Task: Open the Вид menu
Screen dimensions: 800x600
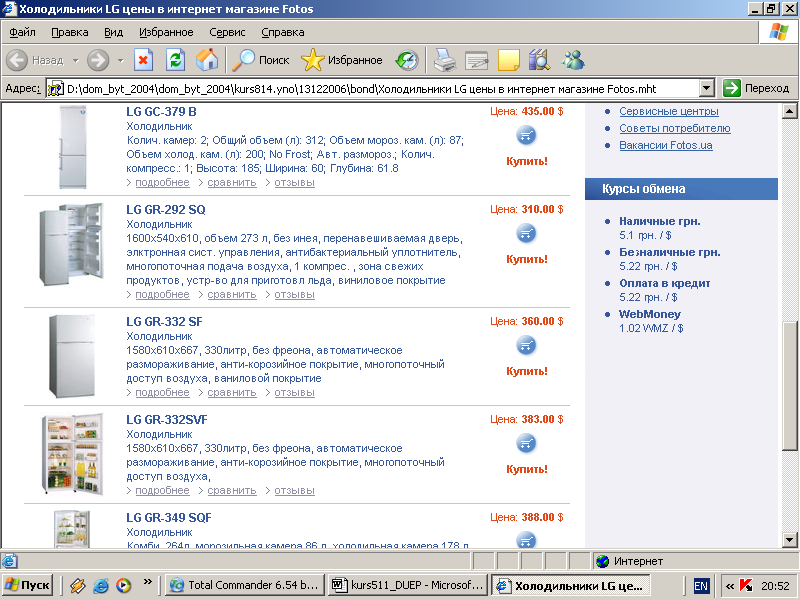Action: click(x=113, y=32)
